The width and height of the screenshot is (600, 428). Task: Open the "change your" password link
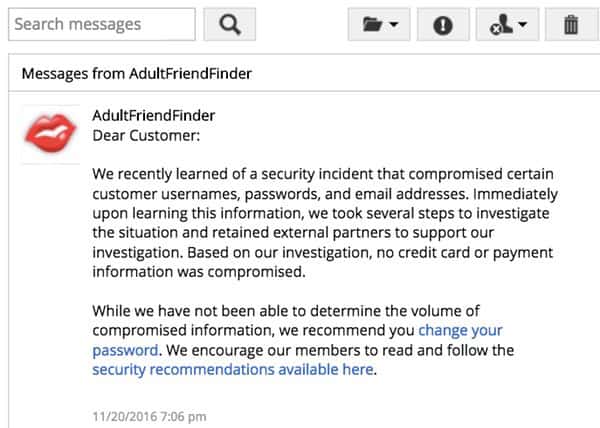click(x=460, y=330)
